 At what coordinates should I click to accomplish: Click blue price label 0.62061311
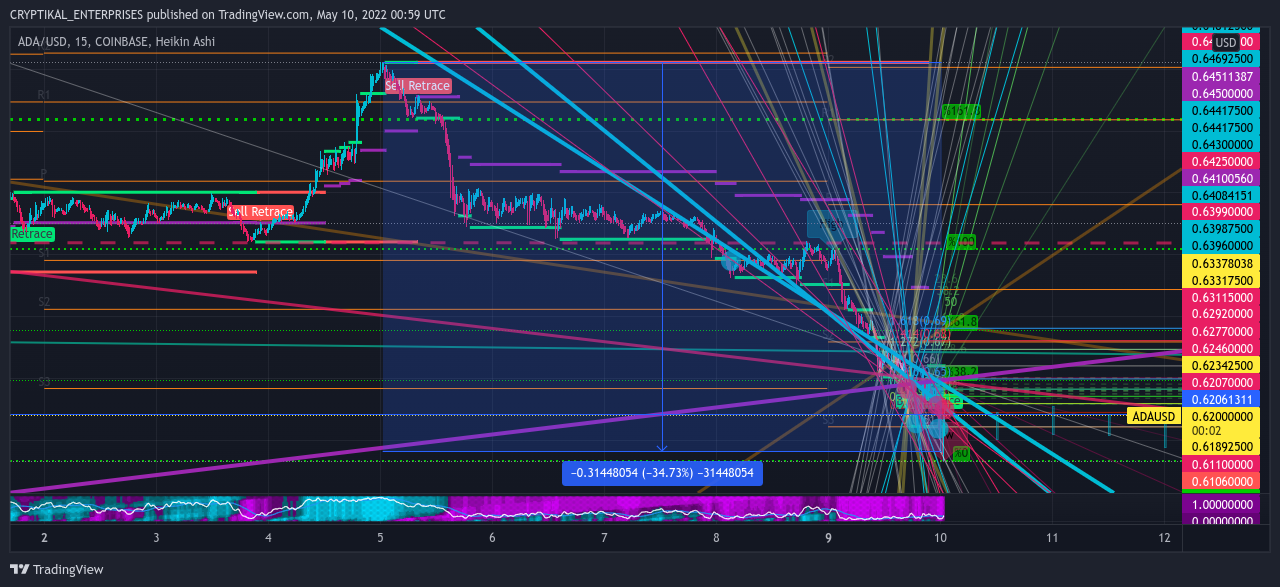pyautogui.click(x=1222, y=399)
